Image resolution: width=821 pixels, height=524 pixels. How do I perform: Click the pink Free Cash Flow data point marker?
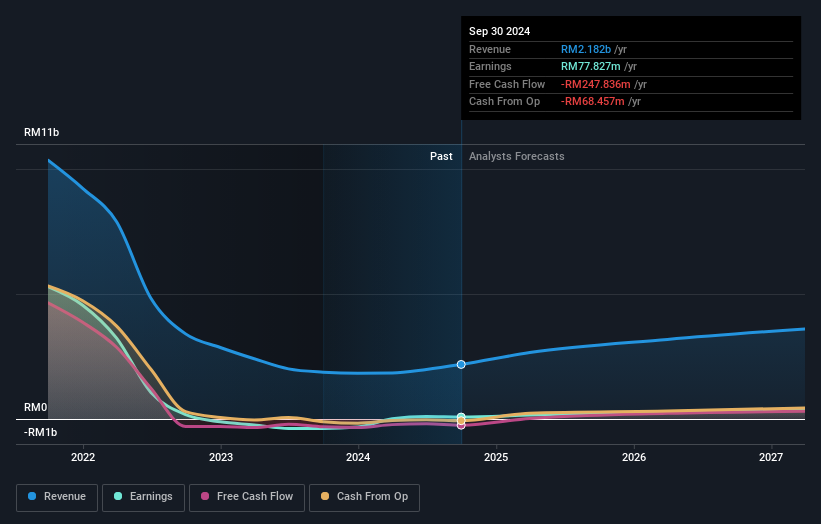click(x=461, y=426)
